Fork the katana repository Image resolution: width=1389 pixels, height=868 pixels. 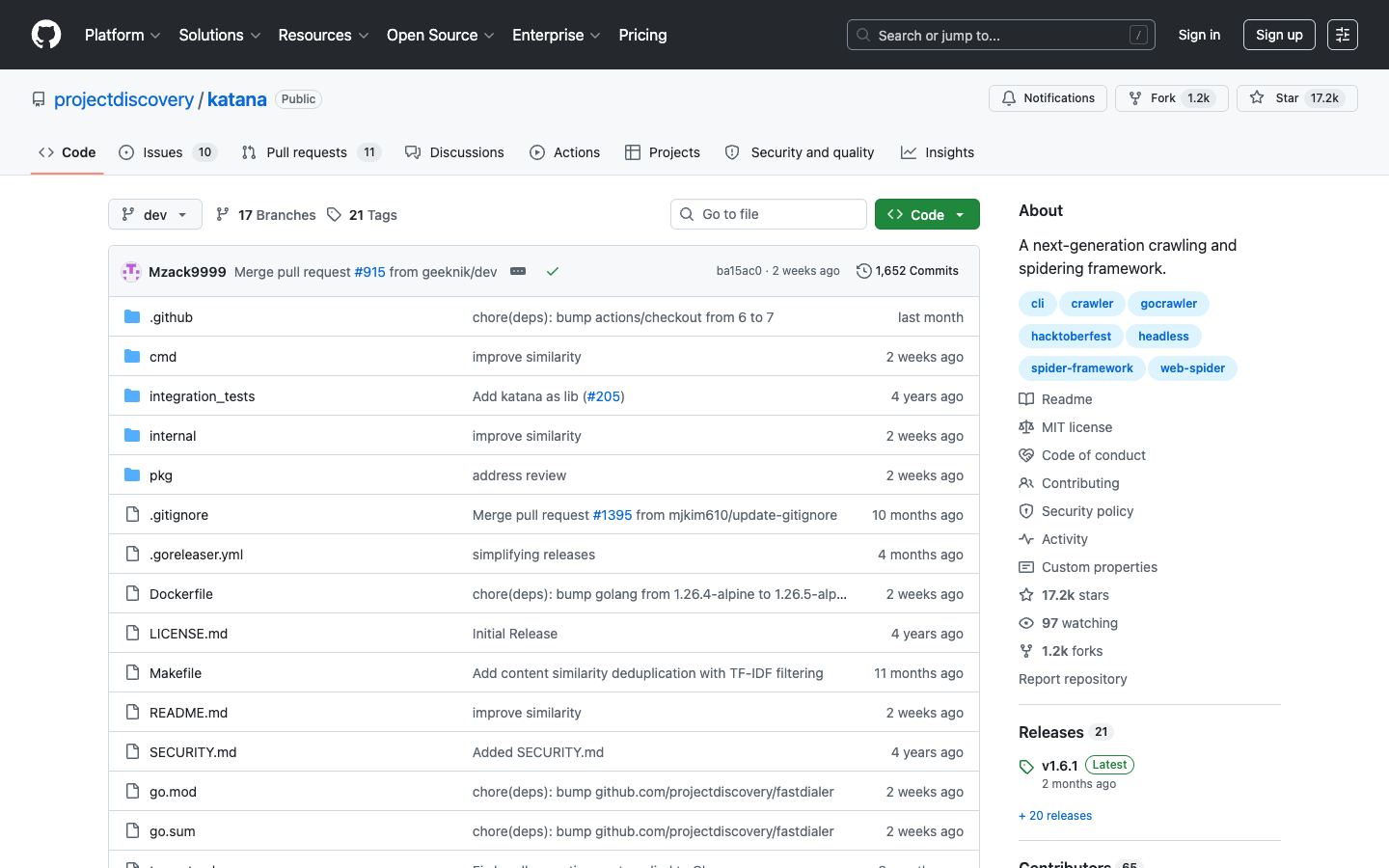coord(1171,98)
